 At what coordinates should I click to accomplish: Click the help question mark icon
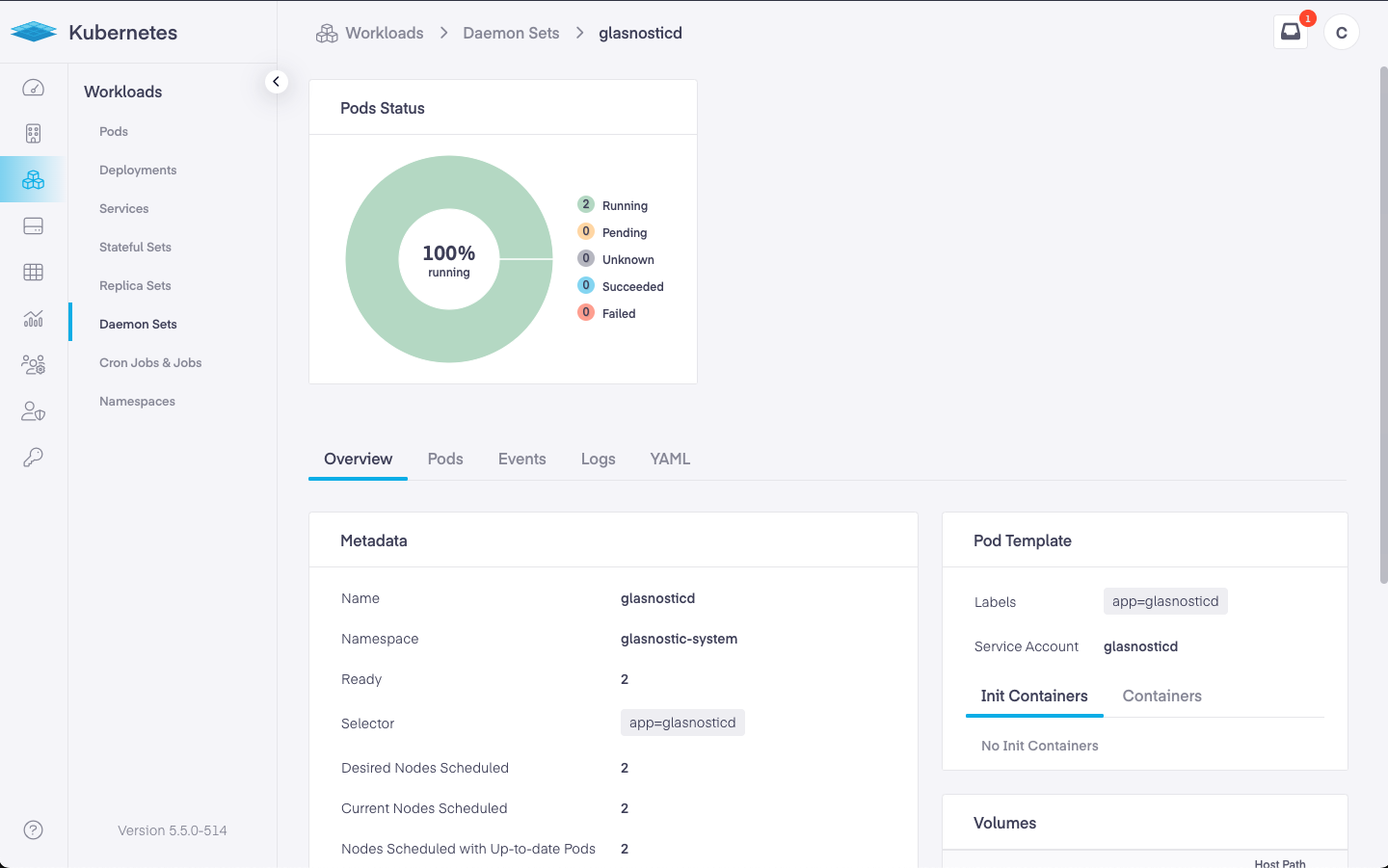point(33,830)
